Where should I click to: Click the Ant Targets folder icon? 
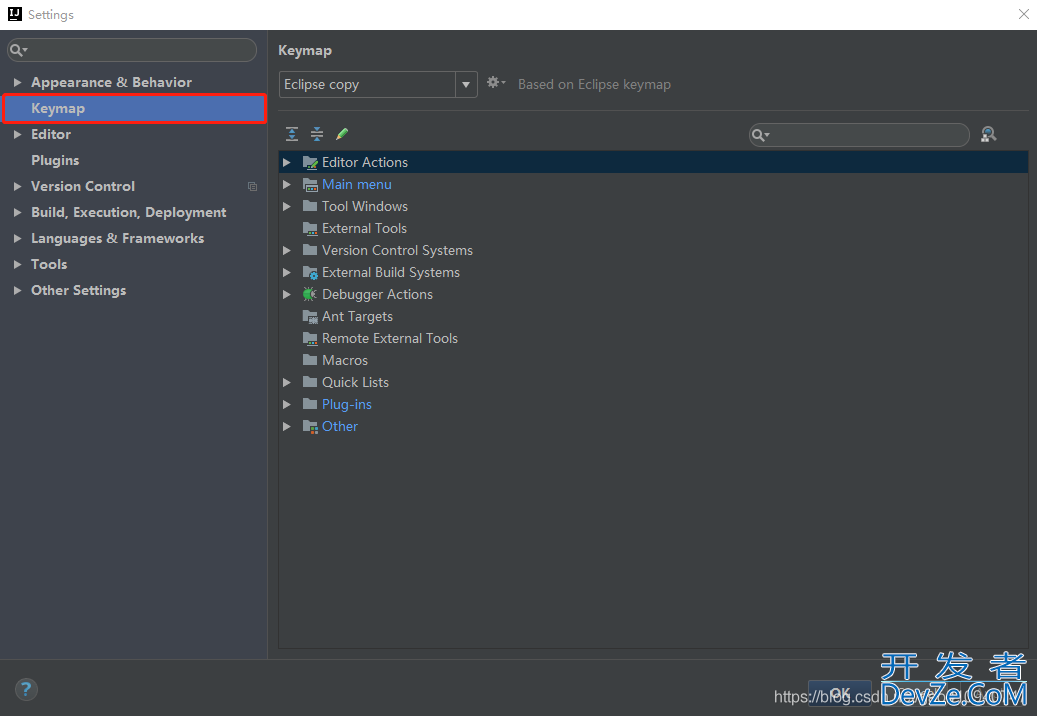[310, 317]
